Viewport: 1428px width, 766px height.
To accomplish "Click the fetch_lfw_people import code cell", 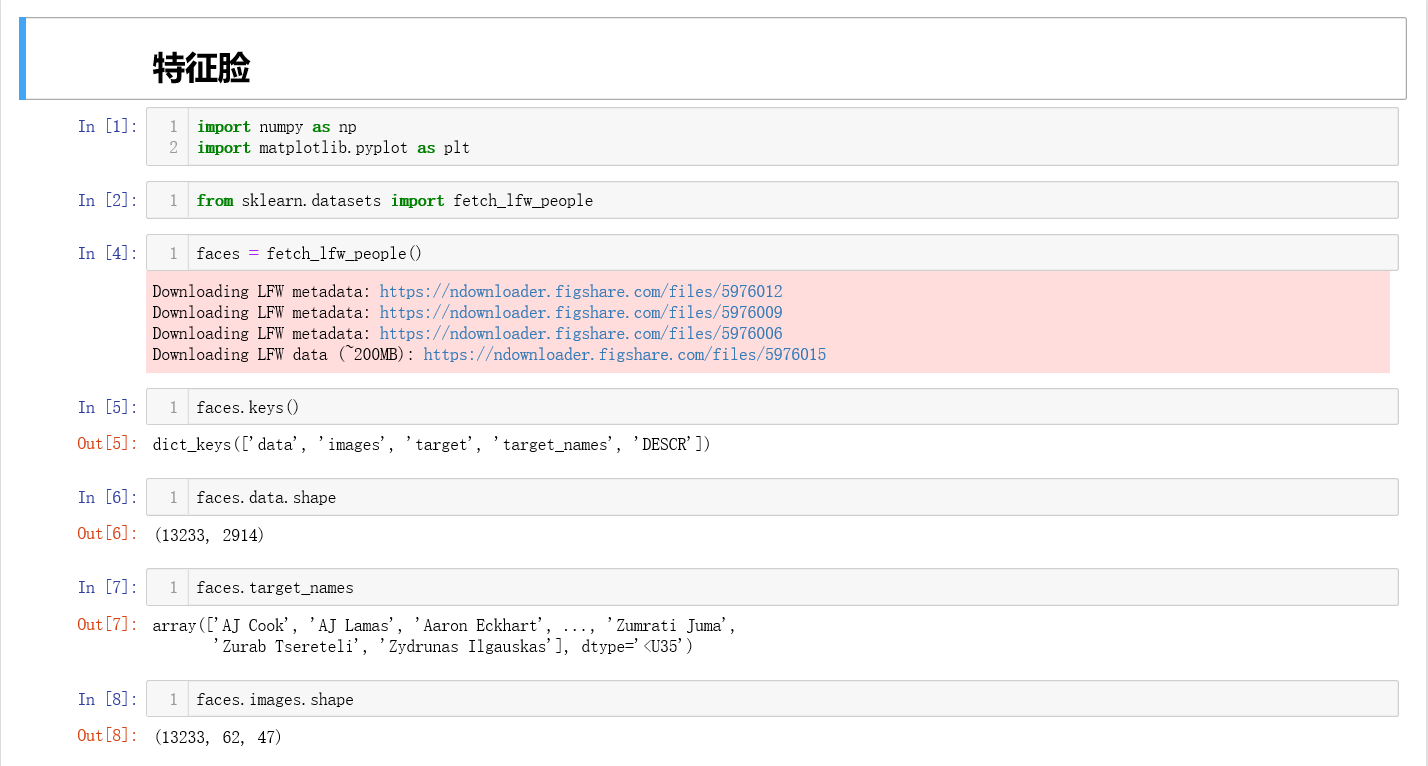I will (x=772, y=200).
